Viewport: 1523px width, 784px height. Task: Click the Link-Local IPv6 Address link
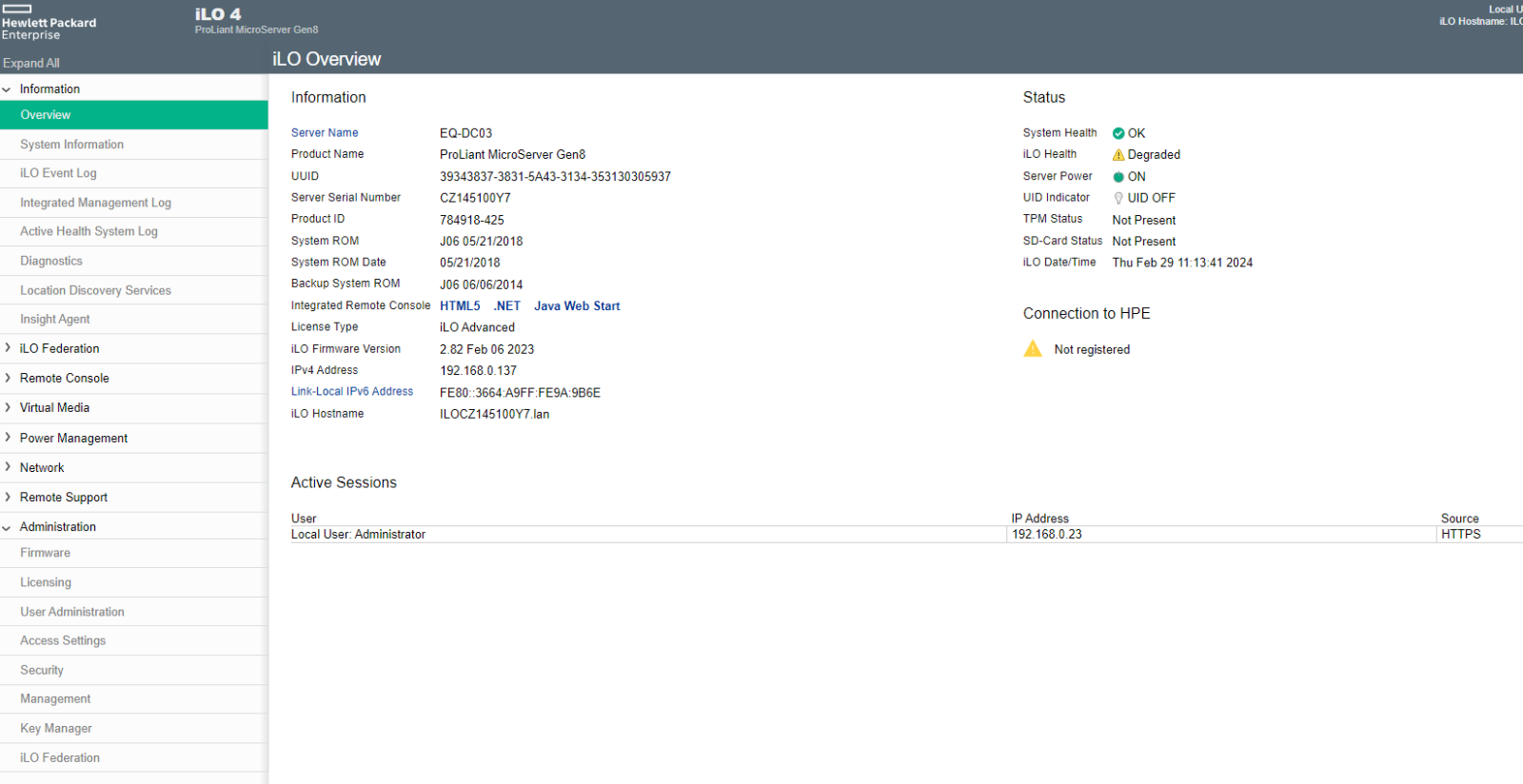tap(352, 392)
